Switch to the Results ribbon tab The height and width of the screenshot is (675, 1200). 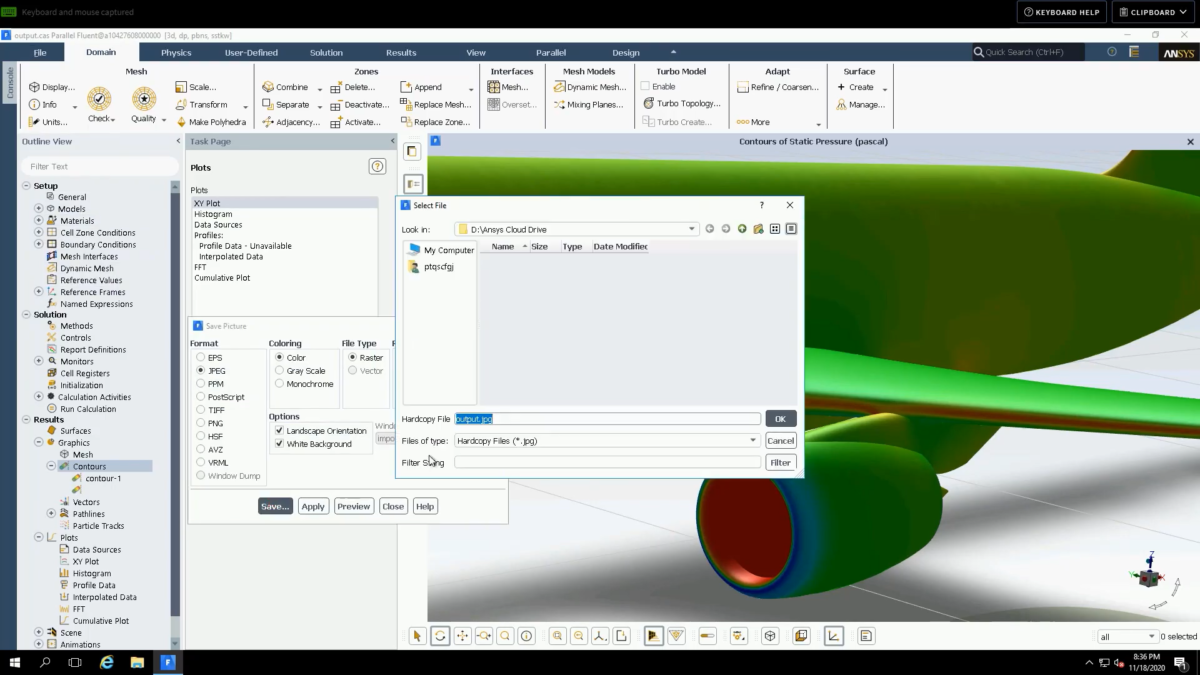click(x=401, y=53)
